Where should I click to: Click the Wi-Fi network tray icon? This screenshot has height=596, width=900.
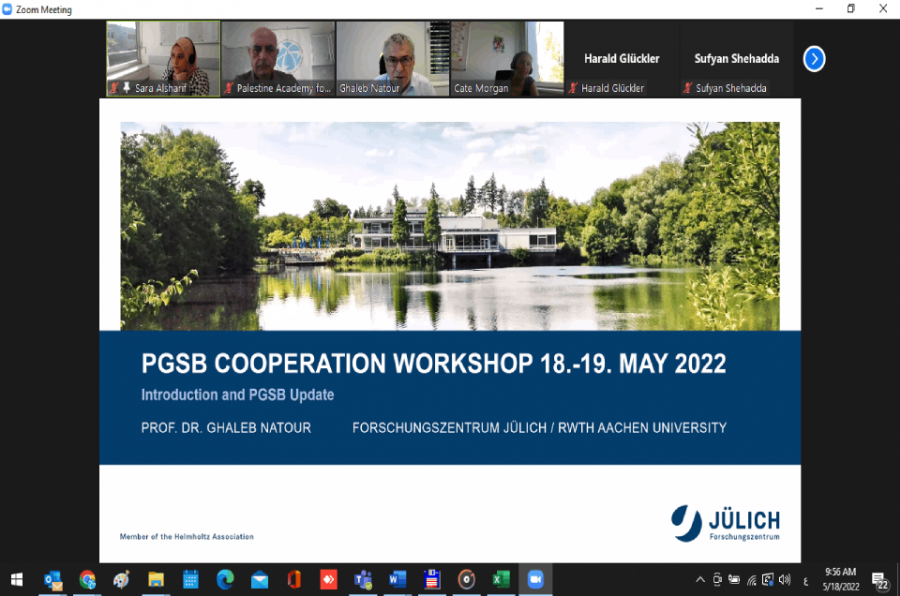point(751,580)
